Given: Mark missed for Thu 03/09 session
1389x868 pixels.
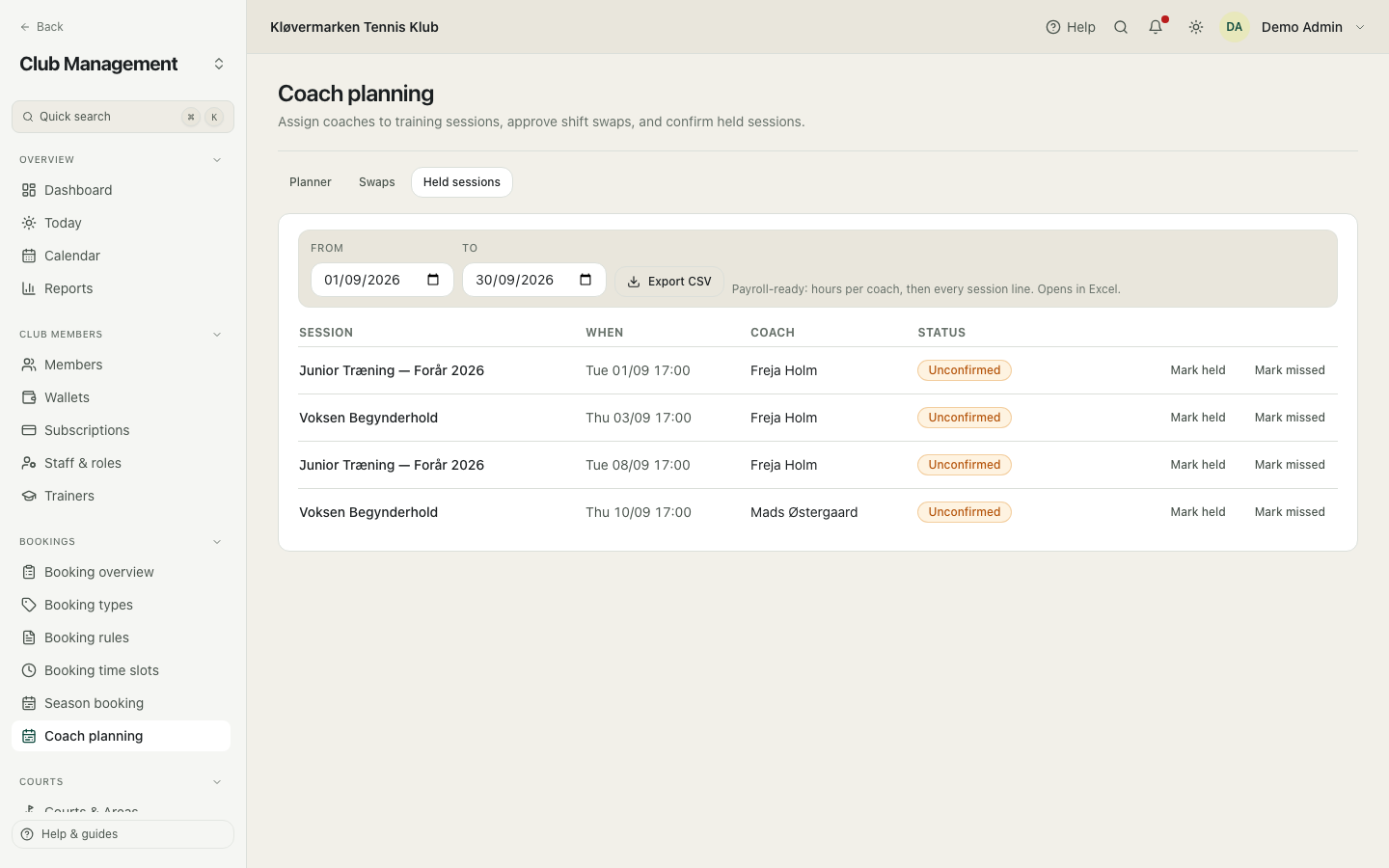Looking at the screenshot, I should click(1290, 418).
